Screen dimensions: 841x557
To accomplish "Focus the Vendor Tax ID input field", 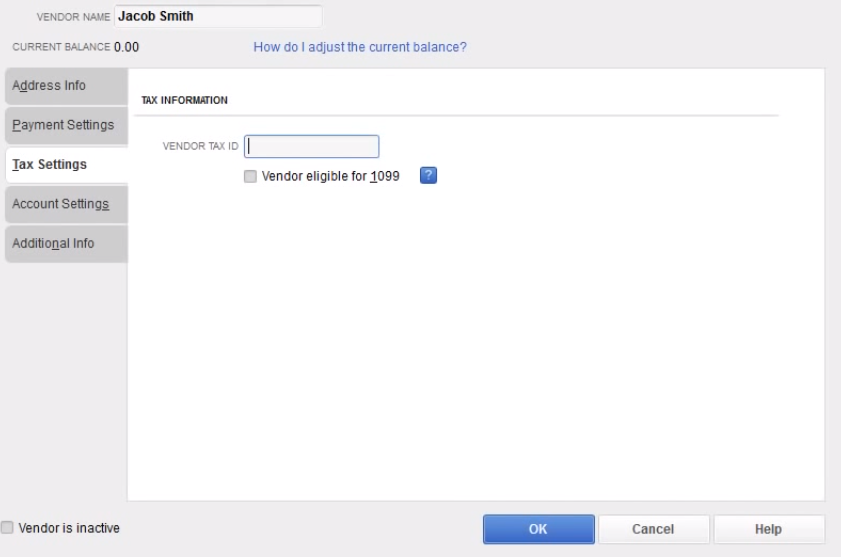I will (x=312, y=146).
